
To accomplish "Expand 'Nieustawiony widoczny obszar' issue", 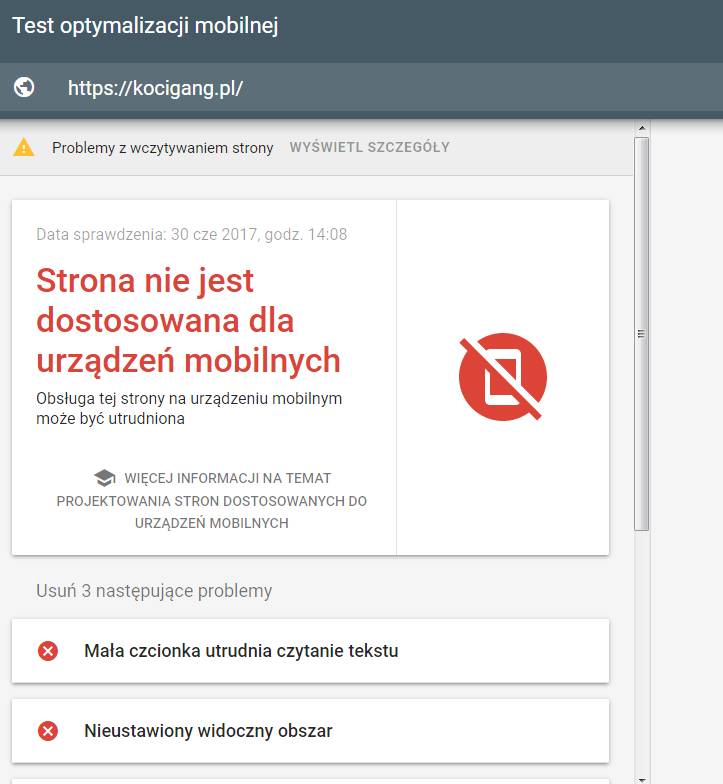I will click(310, 731).
